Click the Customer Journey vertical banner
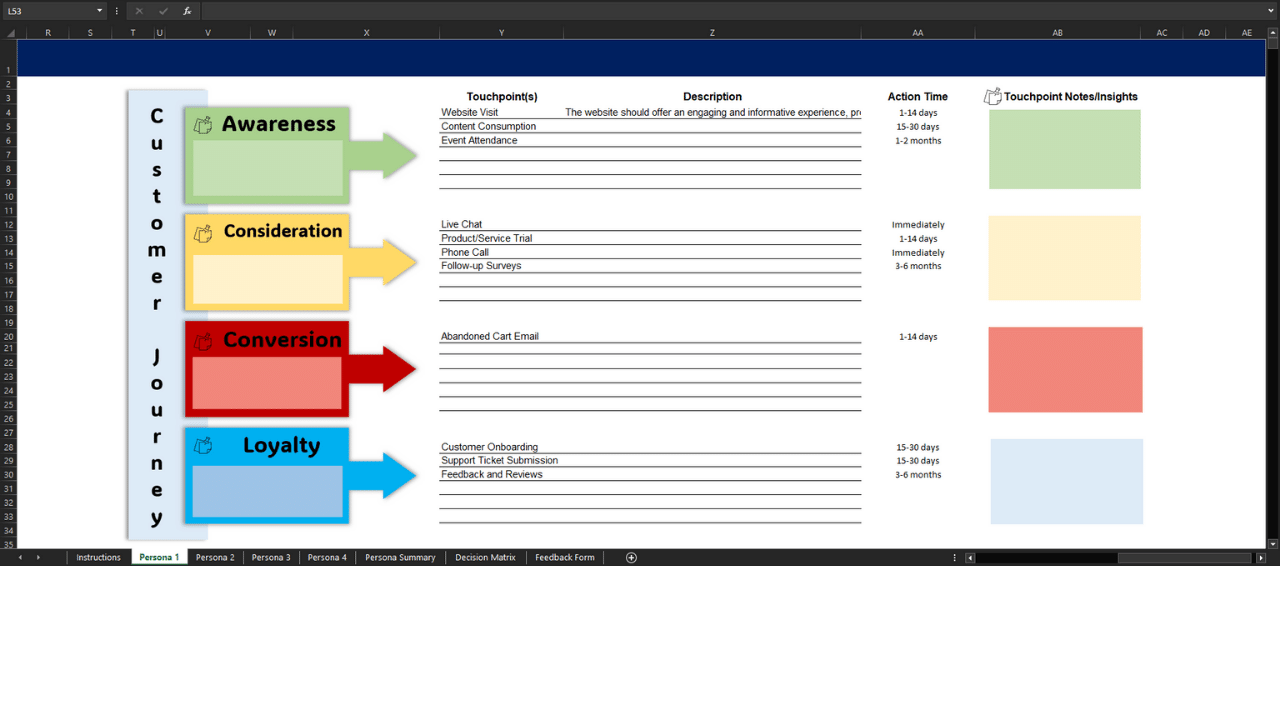Viewport: 1280px width, 720px height. click(156, 315)
